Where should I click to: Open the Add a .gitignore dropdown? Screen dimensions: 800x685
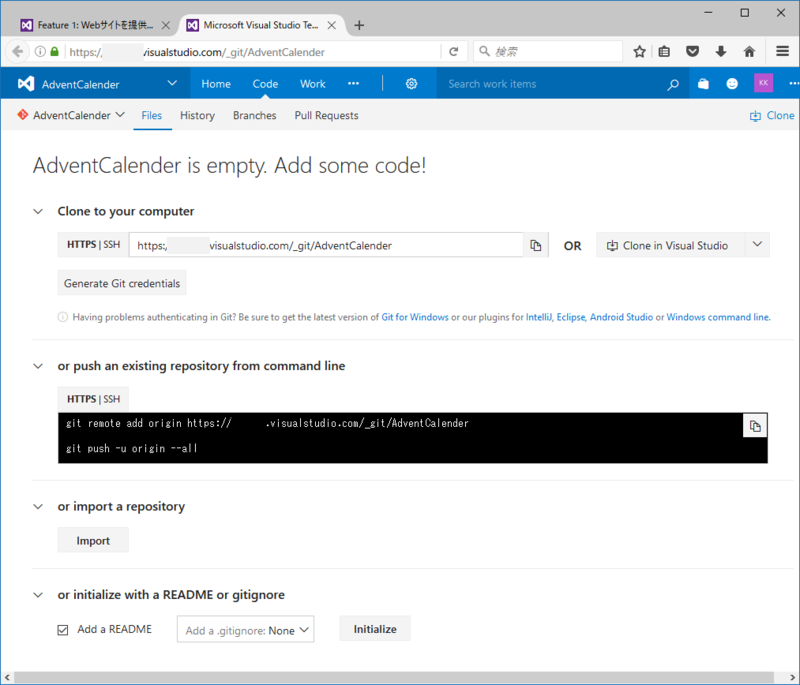[245, 630]
